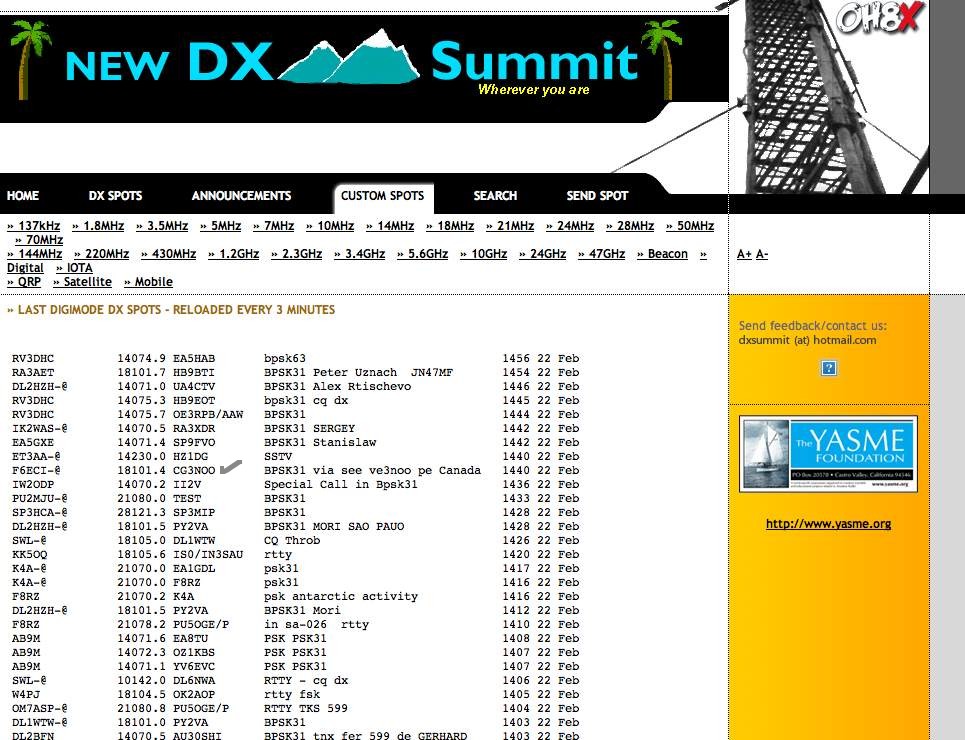The height and width of the screenshot is (740, 965).
Task: Filter spots by 24GHz band
Action: pos(542,254)
